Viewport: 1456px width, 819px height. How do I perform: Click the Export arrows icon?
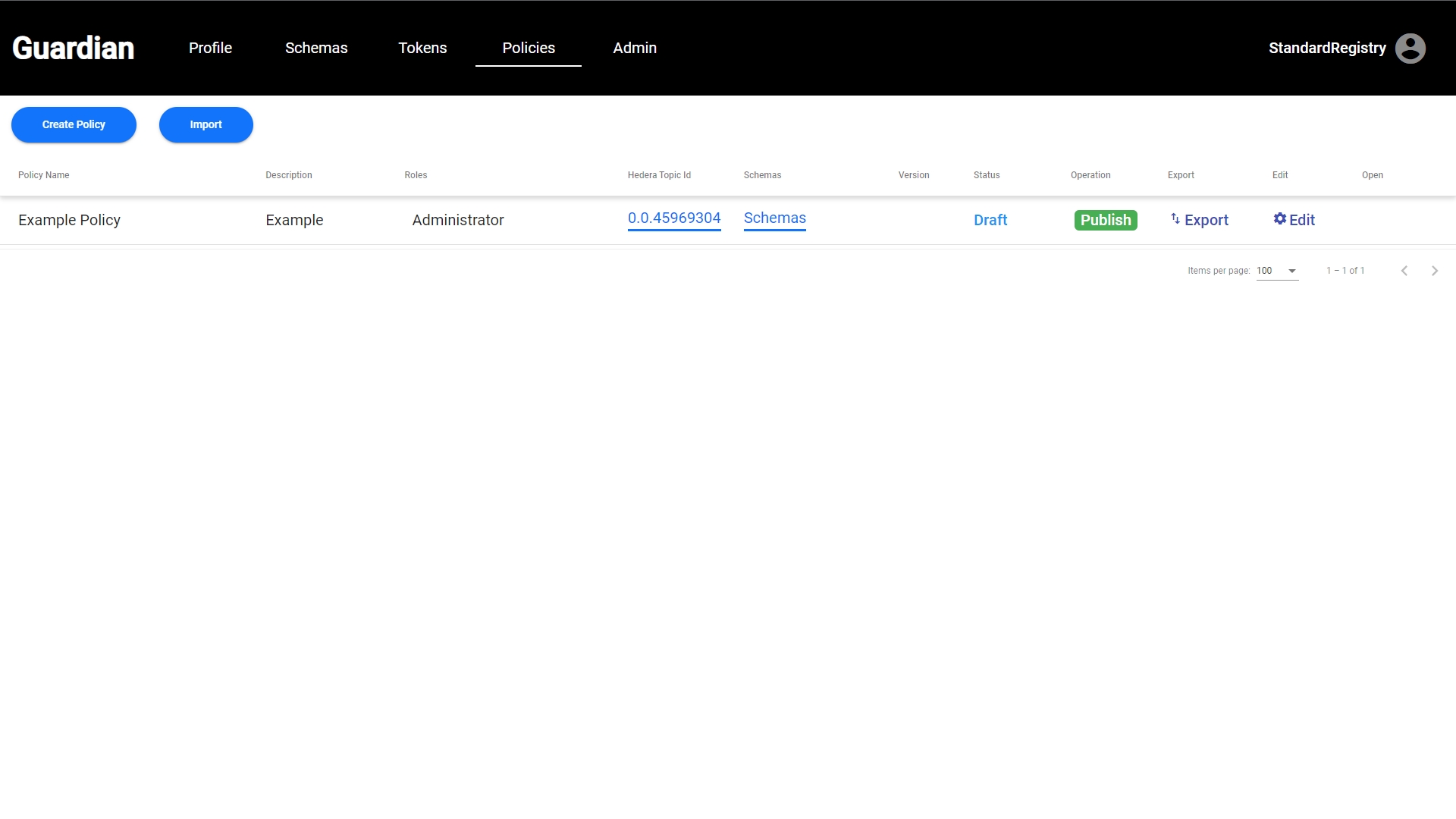point(1175,219)
